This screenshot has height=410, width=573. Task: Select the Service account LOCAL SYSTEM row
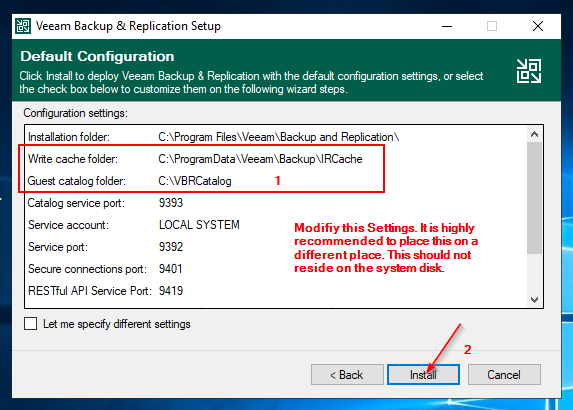[x=276, y=225]
